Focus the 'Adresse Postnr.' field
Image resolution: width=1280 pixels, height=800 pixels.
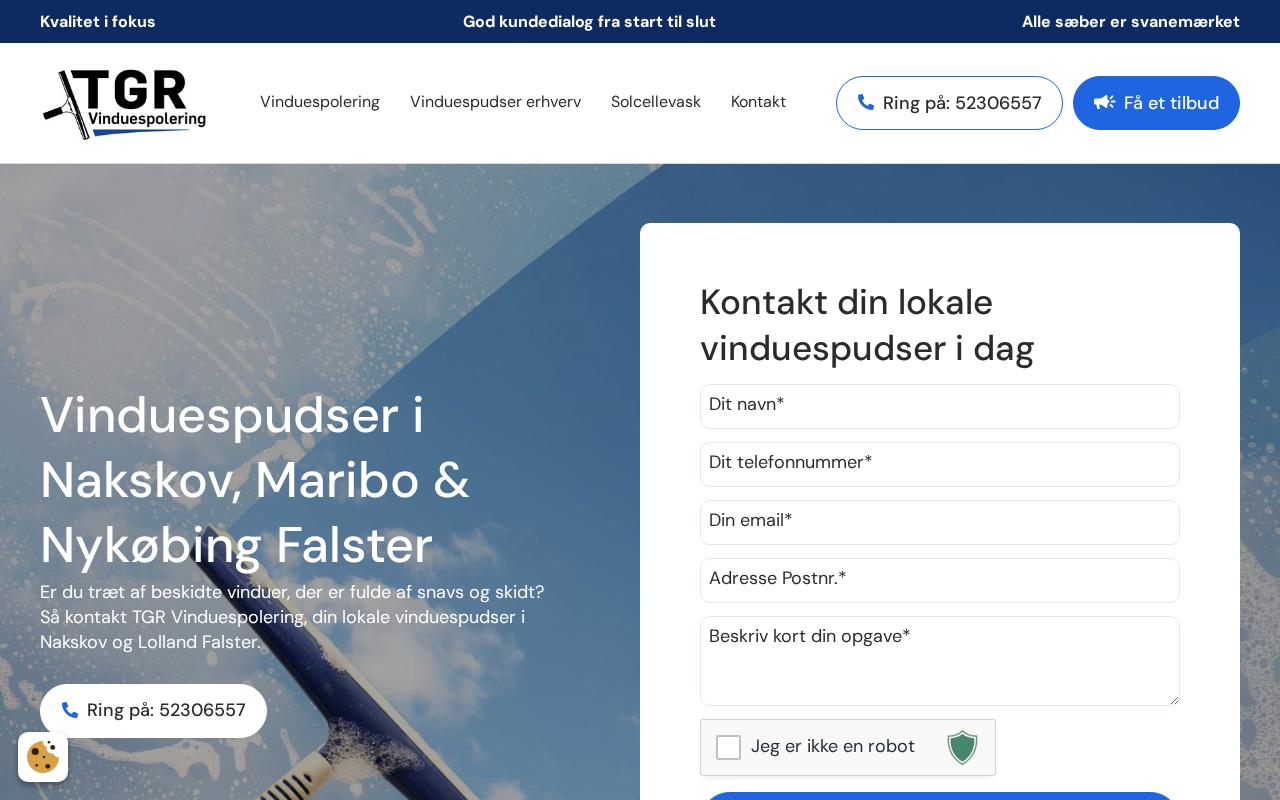point(940,580)
